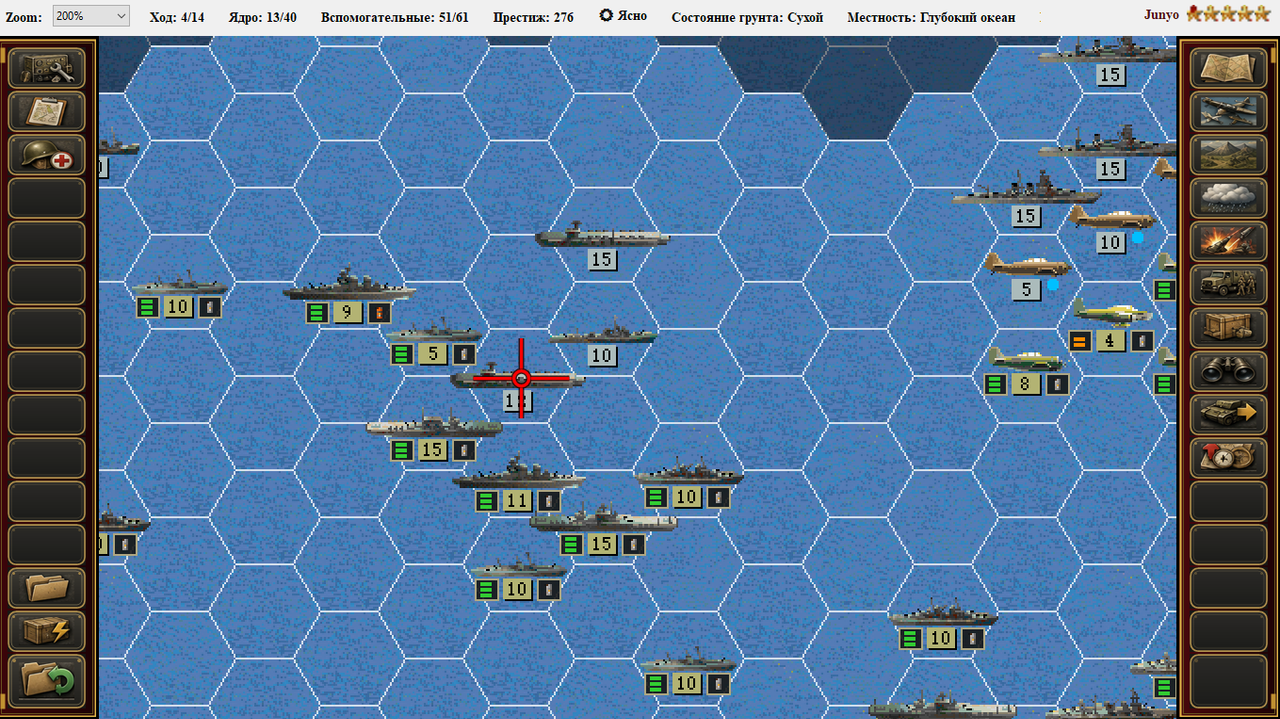Click 'Местность: Глубокий океан' terrain text

point(931,17)
